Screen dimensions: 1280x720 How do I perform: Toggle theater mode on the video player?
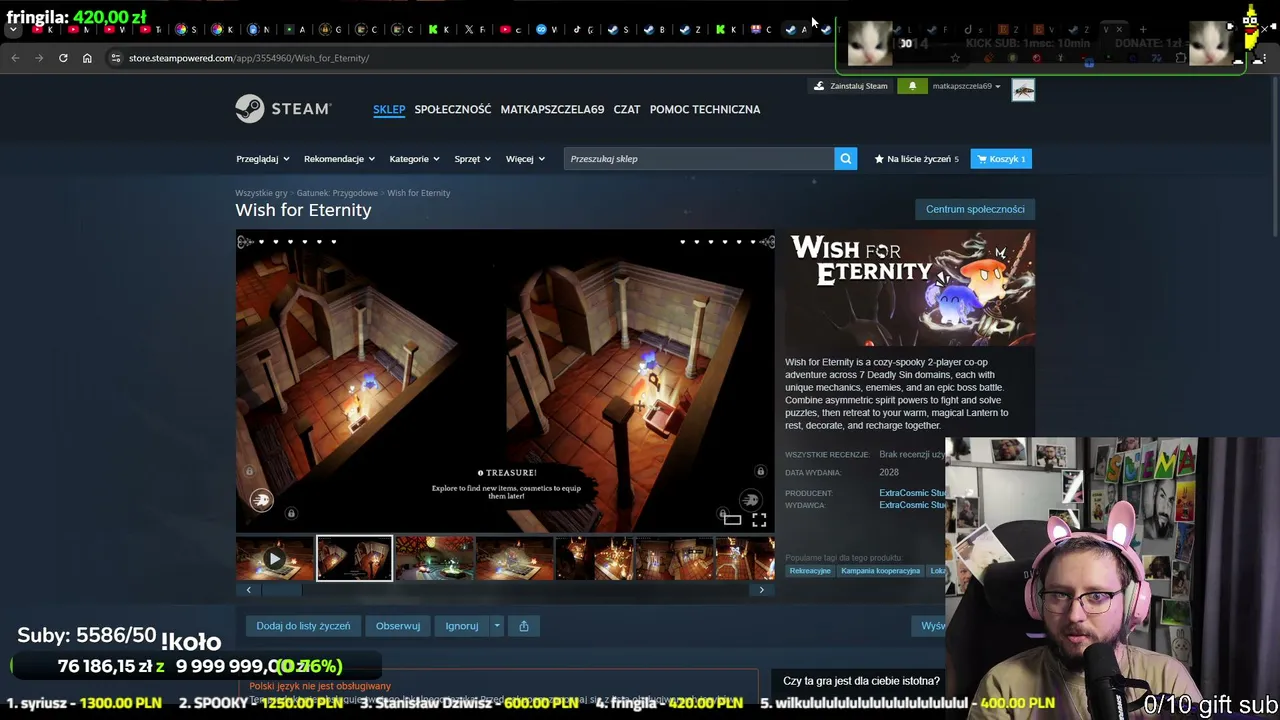[733, 519]
